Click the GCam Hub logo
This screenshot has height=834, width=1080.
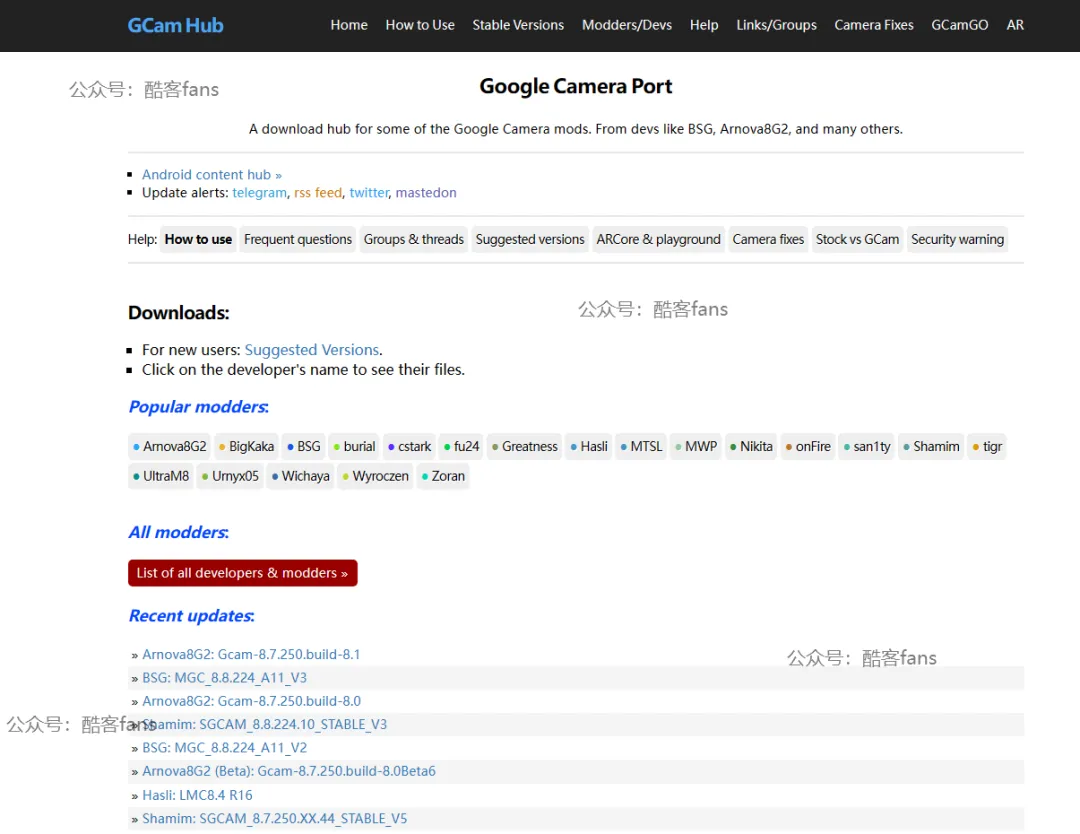point(176,25)
